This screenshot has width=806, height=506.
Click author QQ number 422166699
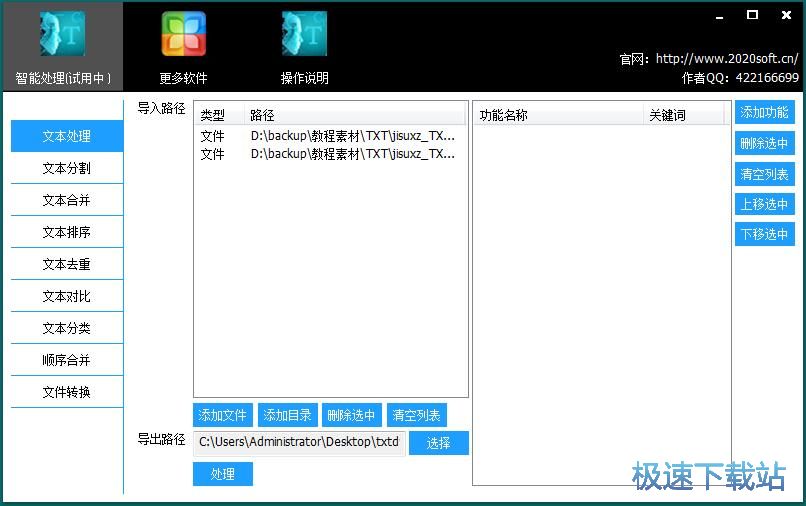(x=767, y=78)
